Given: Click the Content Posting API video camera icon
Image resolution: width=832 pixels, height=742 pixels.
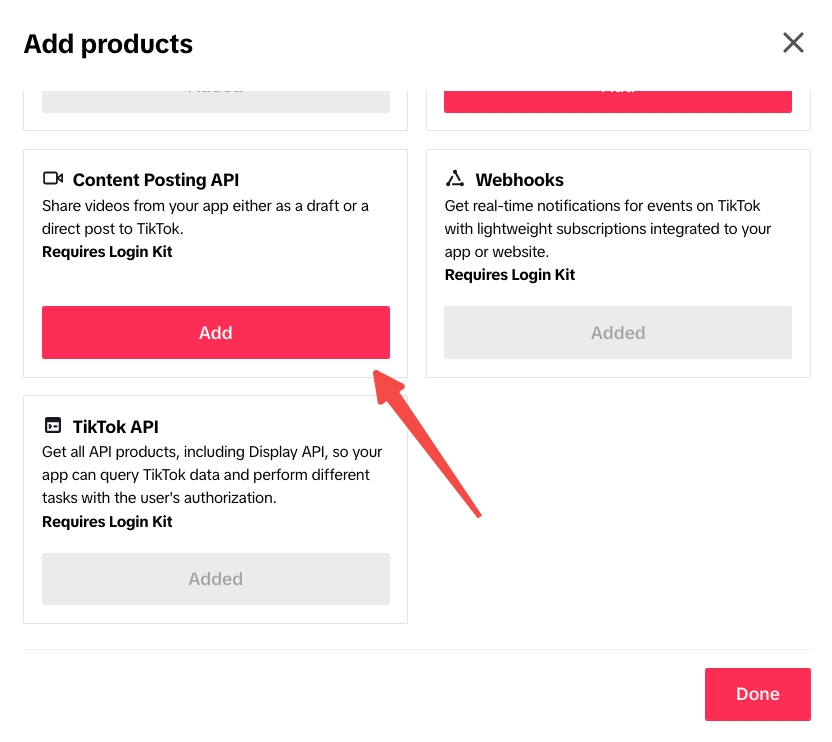Looking at the screenshot, I should (53, 179).
